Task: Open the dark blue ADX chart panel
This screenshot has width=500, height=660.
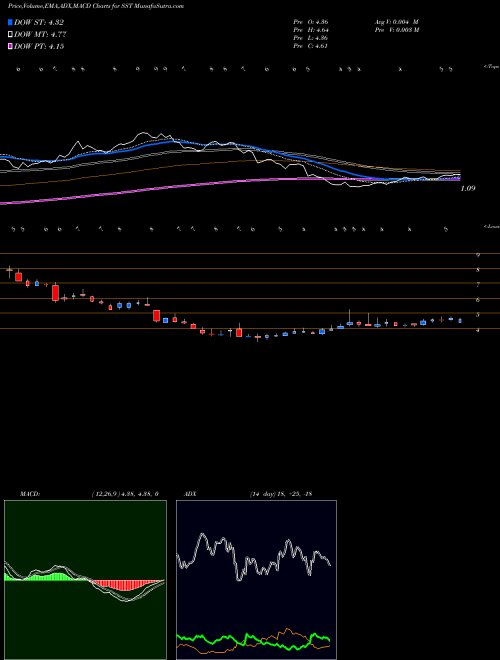Action: (x=256, y=580)
